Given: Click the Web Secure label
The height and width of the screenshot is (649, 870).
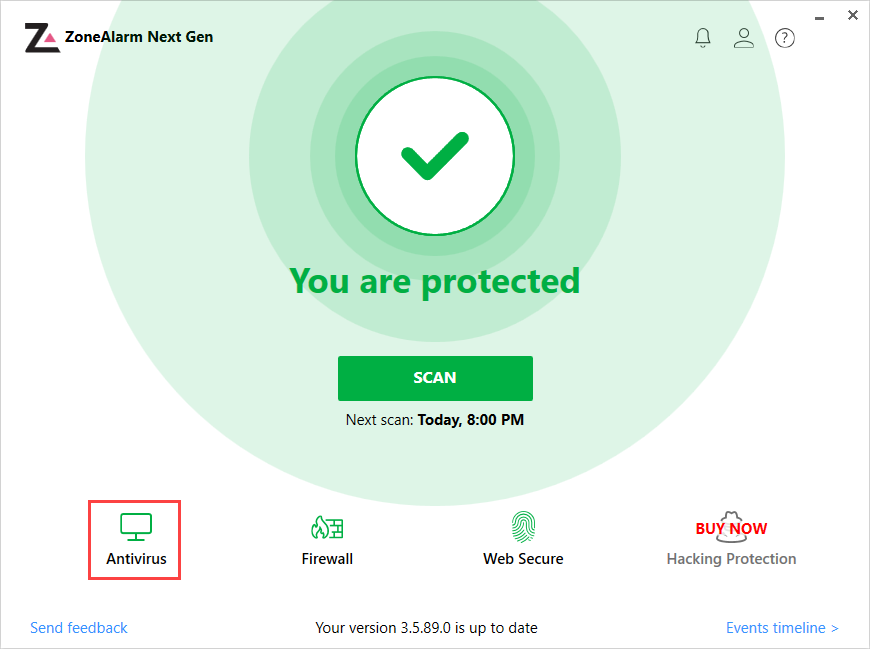Looking at the screenshot, I should (x=523, y=559).
